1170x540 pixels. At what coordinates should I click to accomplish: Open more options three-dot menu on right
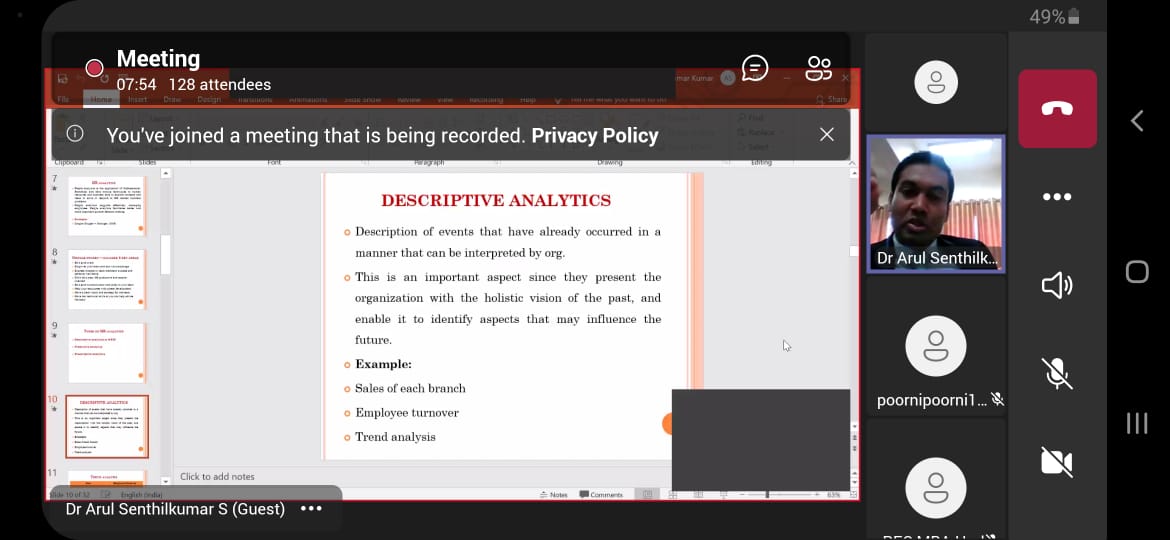[1057, 197]
